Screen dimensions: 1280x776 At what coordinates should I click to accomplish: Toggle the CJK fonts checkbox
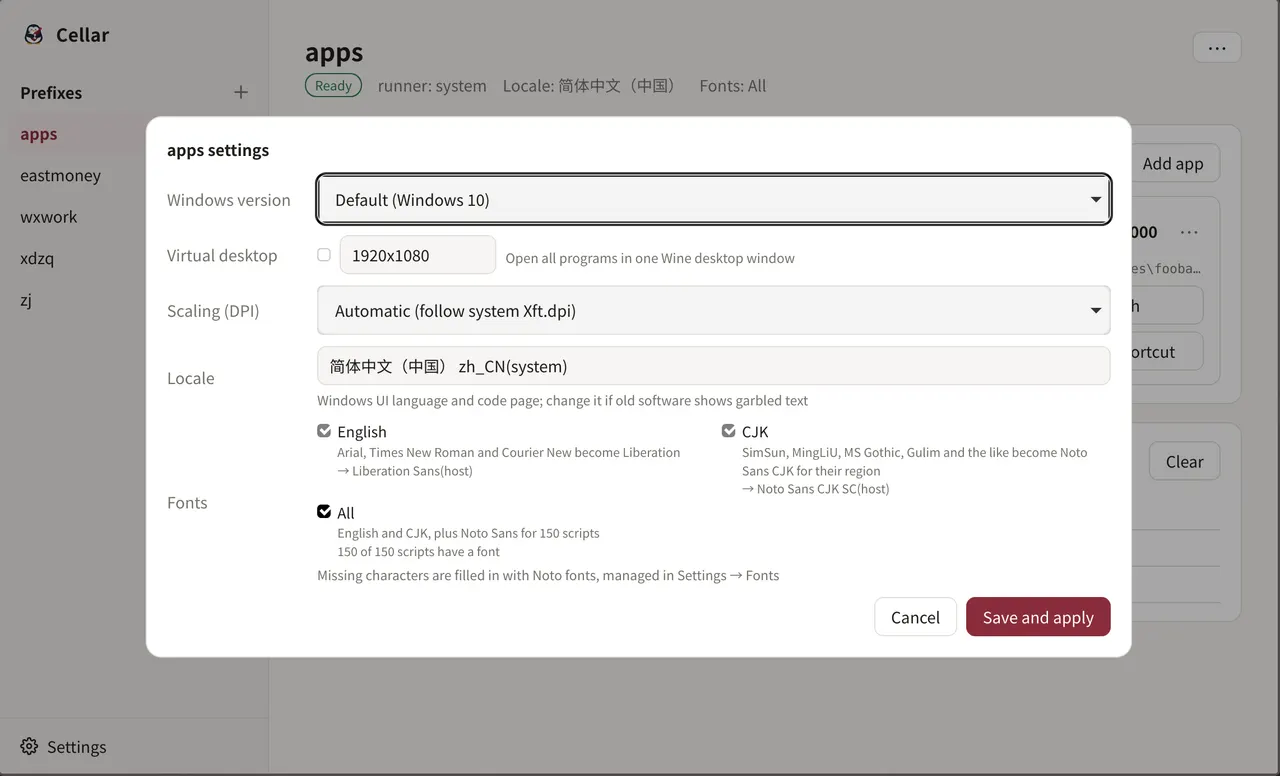(x=728, y=431)
